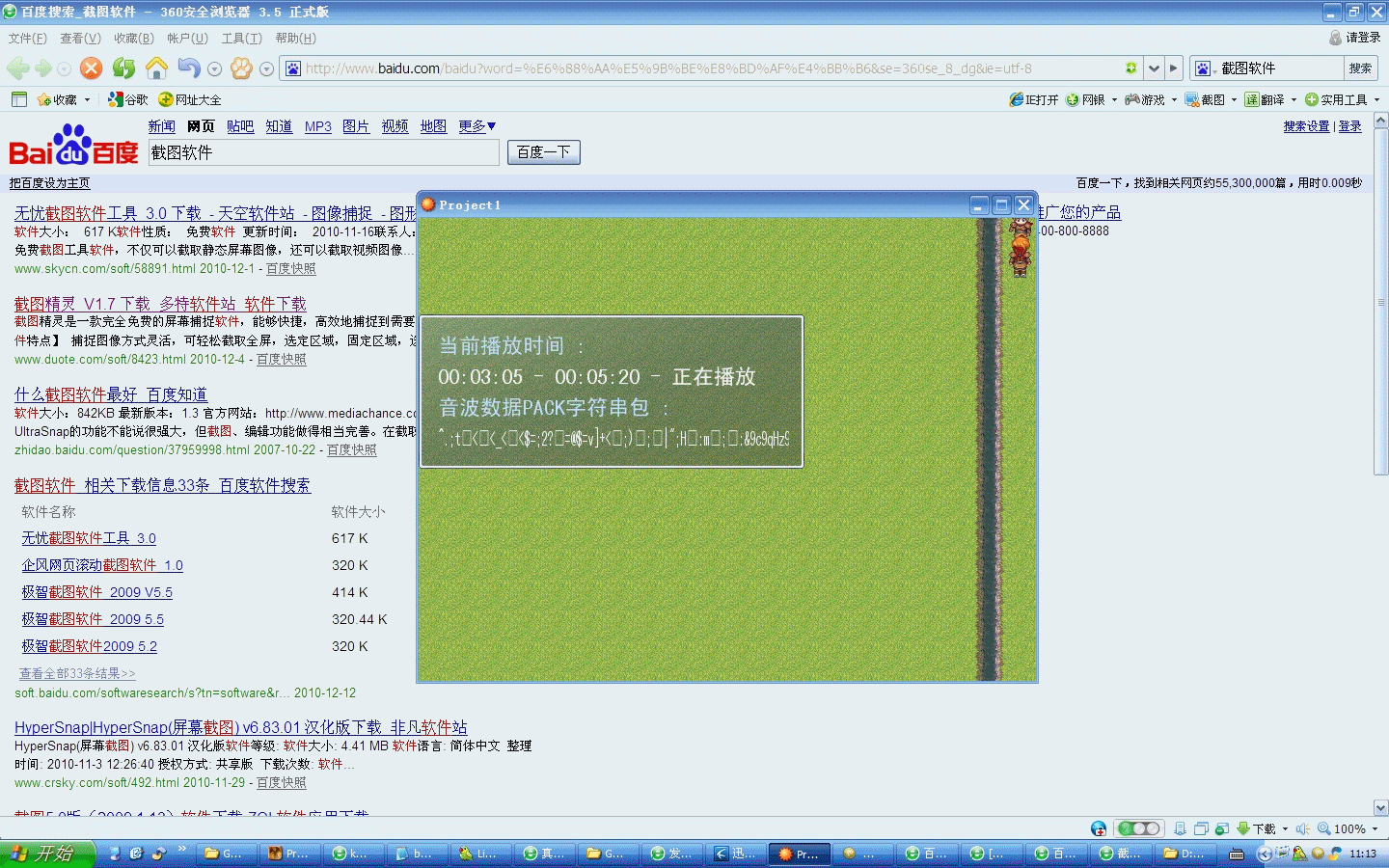Click the browser back arrow
The width and height of the screenshot is (1389, 868).
17,68
